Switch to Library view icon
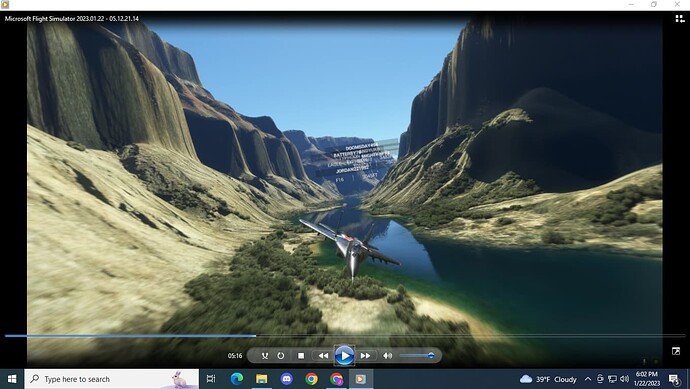Image resolution: width=690 pixels, height=389 pixels. coord(680,18)
